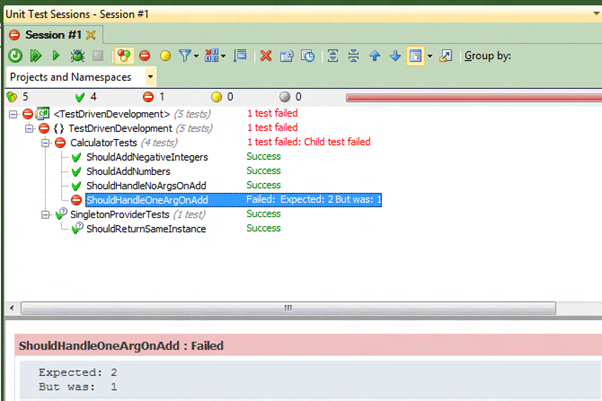602x401 pixels.
Task: Click 'ShouldHandleOneArgOnAdd : Failed' output header
Action: pos(121,346)
